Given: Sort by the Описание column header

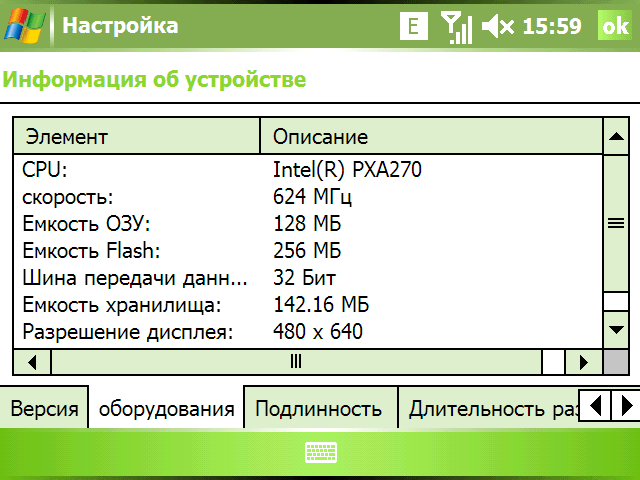Looking at the screenshot, I should pyautogui.click(x=430, y=136).
